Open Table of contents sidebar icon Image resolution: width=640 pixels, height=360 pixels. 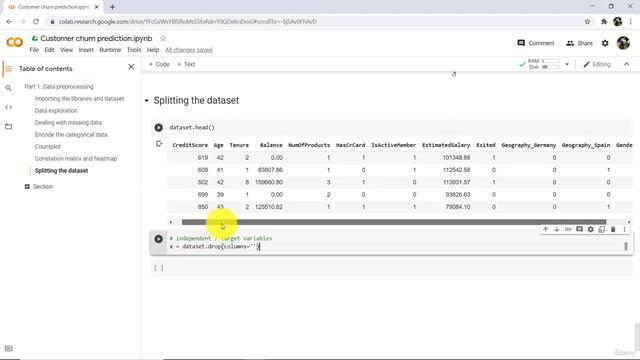9,69
